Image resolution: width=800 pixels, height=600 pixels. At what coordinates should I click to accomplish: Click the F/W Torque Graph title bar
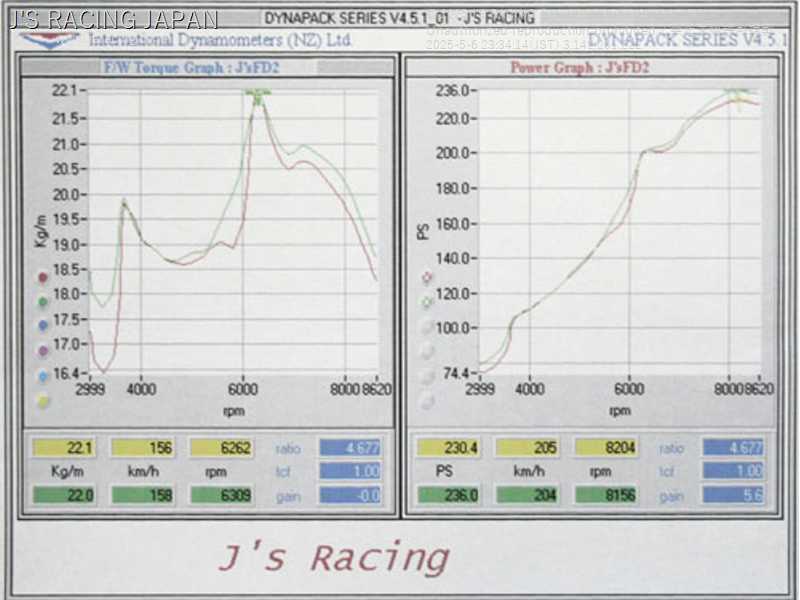click(207, 68)
